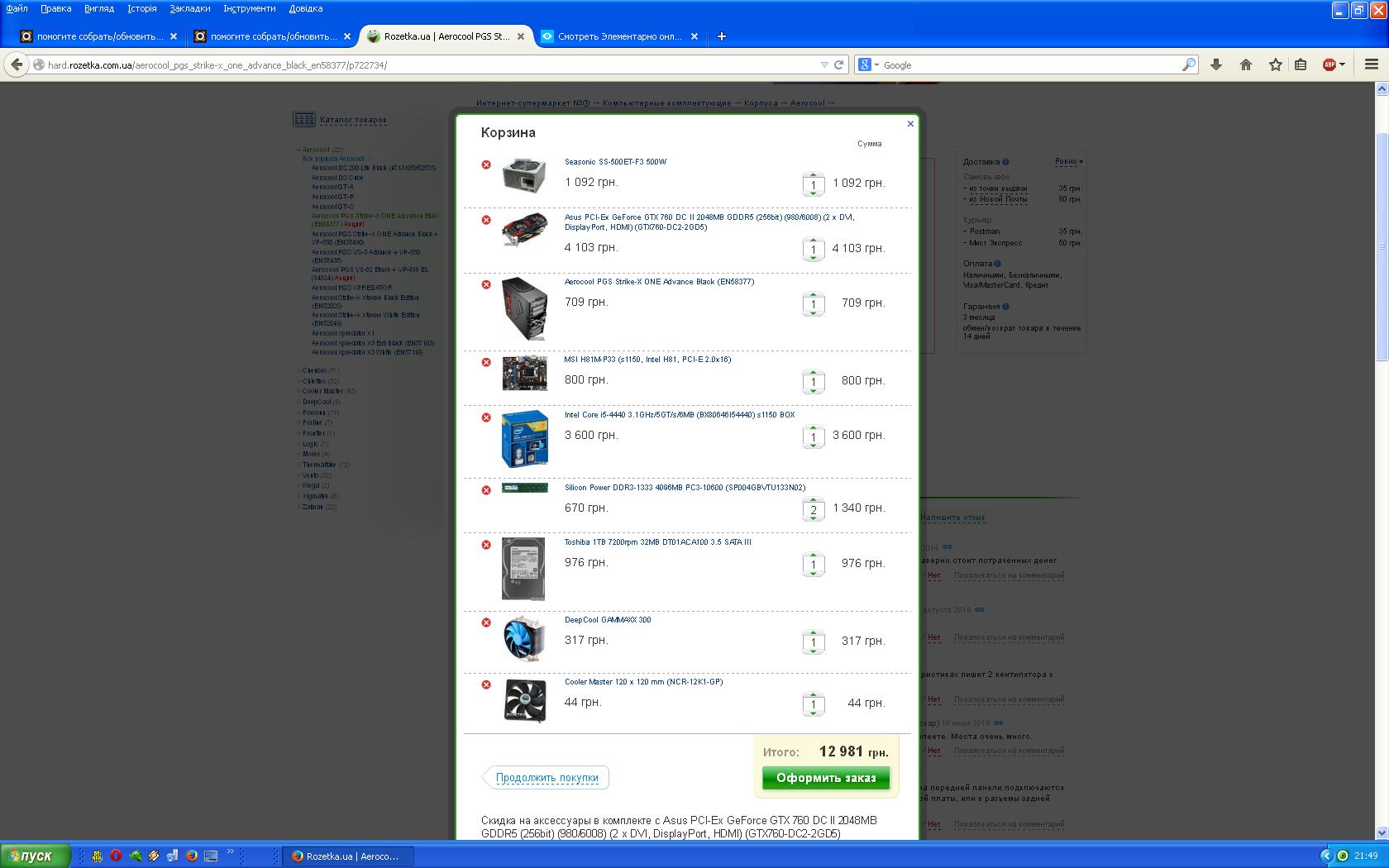Viewport: 1389px width, 868px height.
Task: Remove Cooler Master 120 mm fan item
Action: (x=486, y=684)
